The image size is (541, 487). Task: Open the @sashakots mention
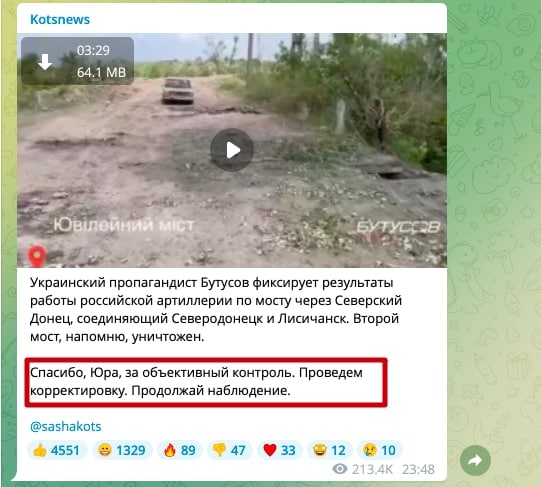(x=66, y=426)
